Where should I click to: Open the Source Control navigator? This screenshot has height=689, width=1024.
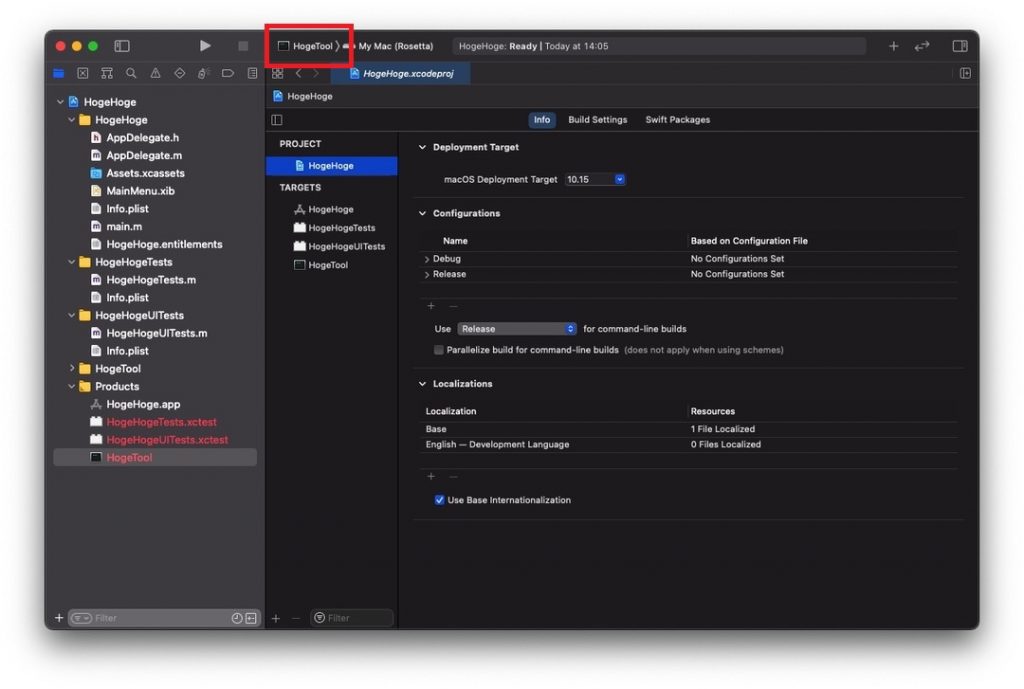coord(83,73)
